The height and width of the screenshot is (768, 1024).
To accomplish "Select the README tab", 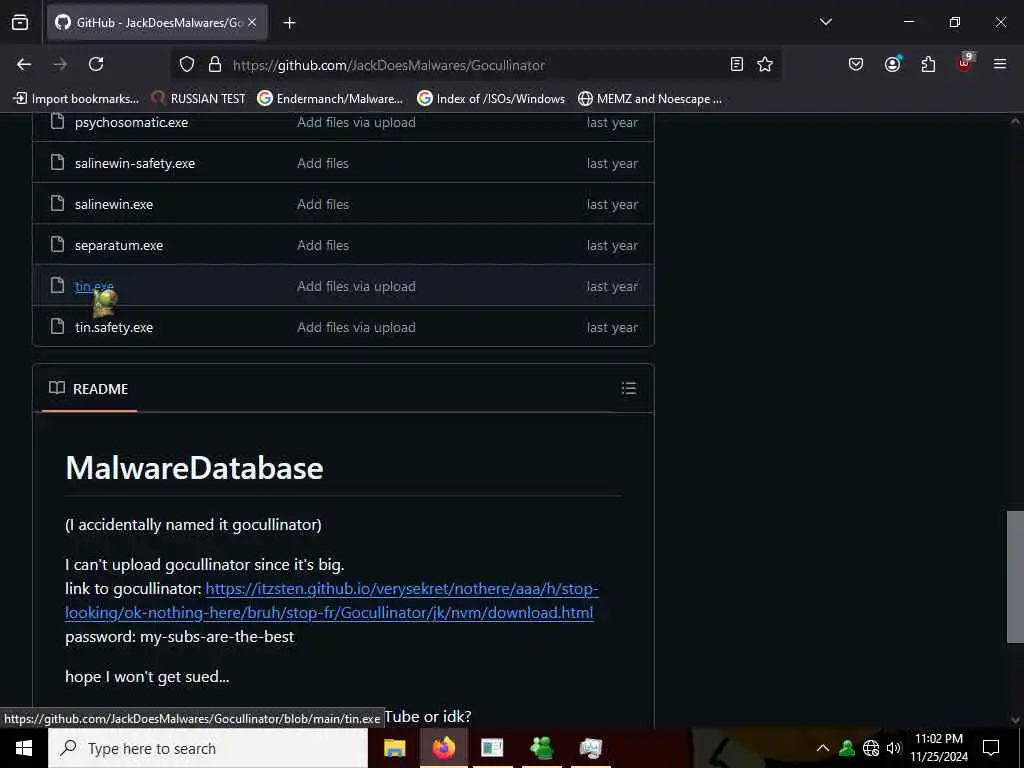I will pyautogui.click(x=89, y=389).
